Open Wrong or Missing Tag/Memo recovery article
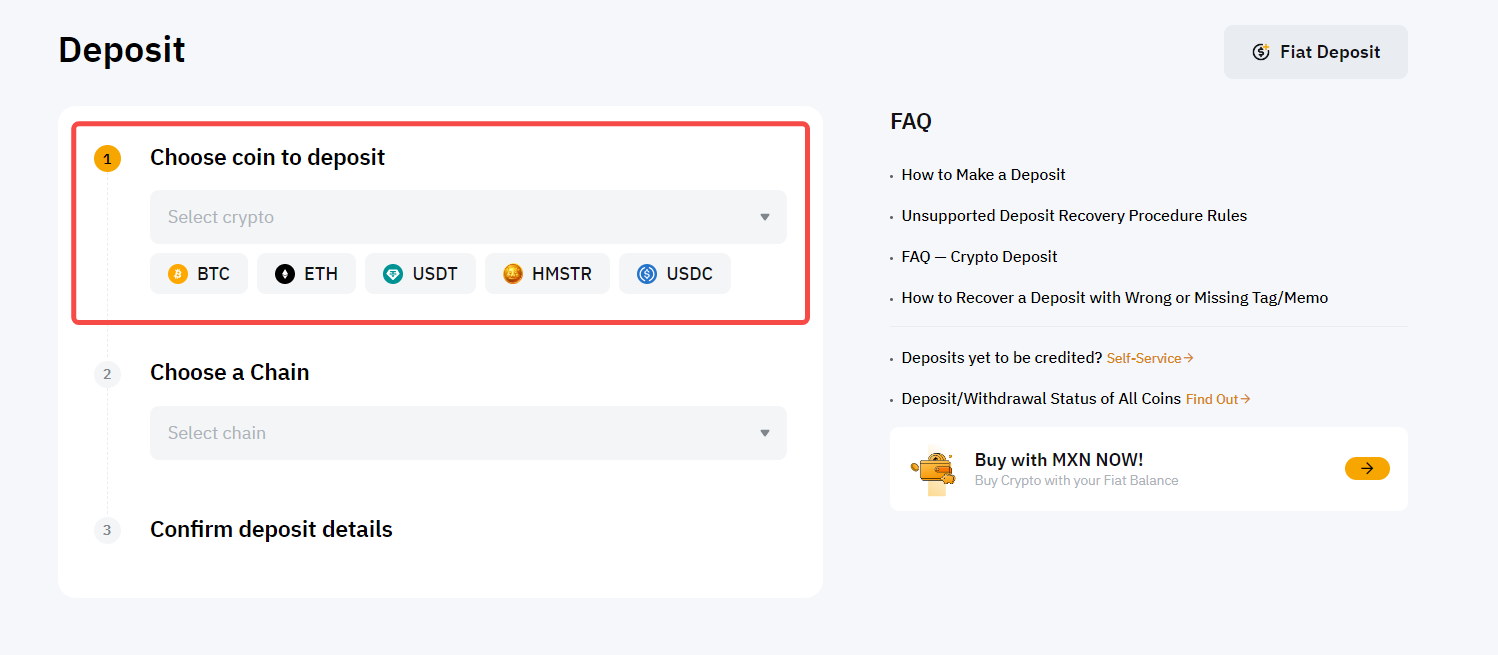1498x655 pixels. coord(1114,298)
